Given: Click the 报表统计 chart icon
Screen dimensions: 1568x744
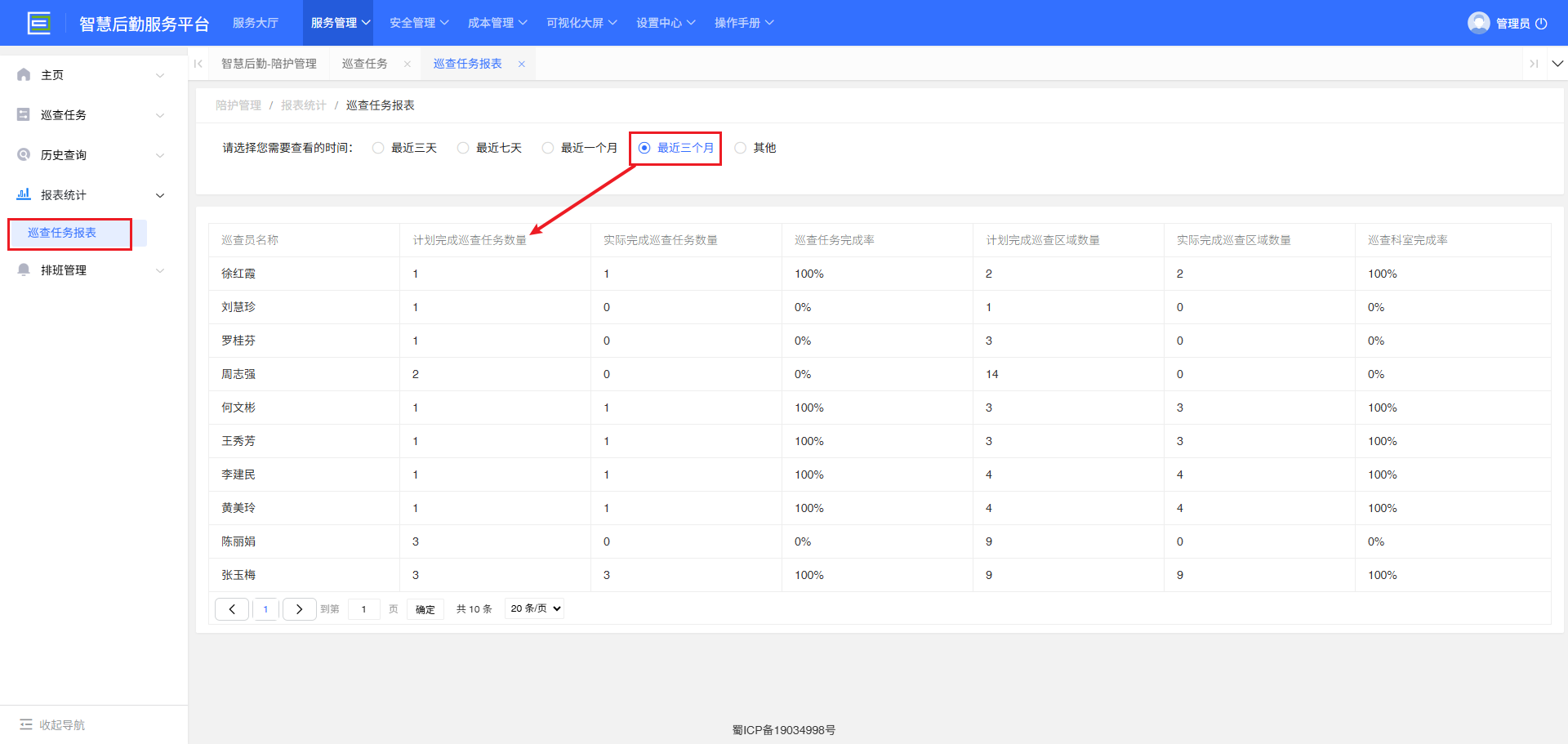Looking at the screenshot, I should 24,194.
